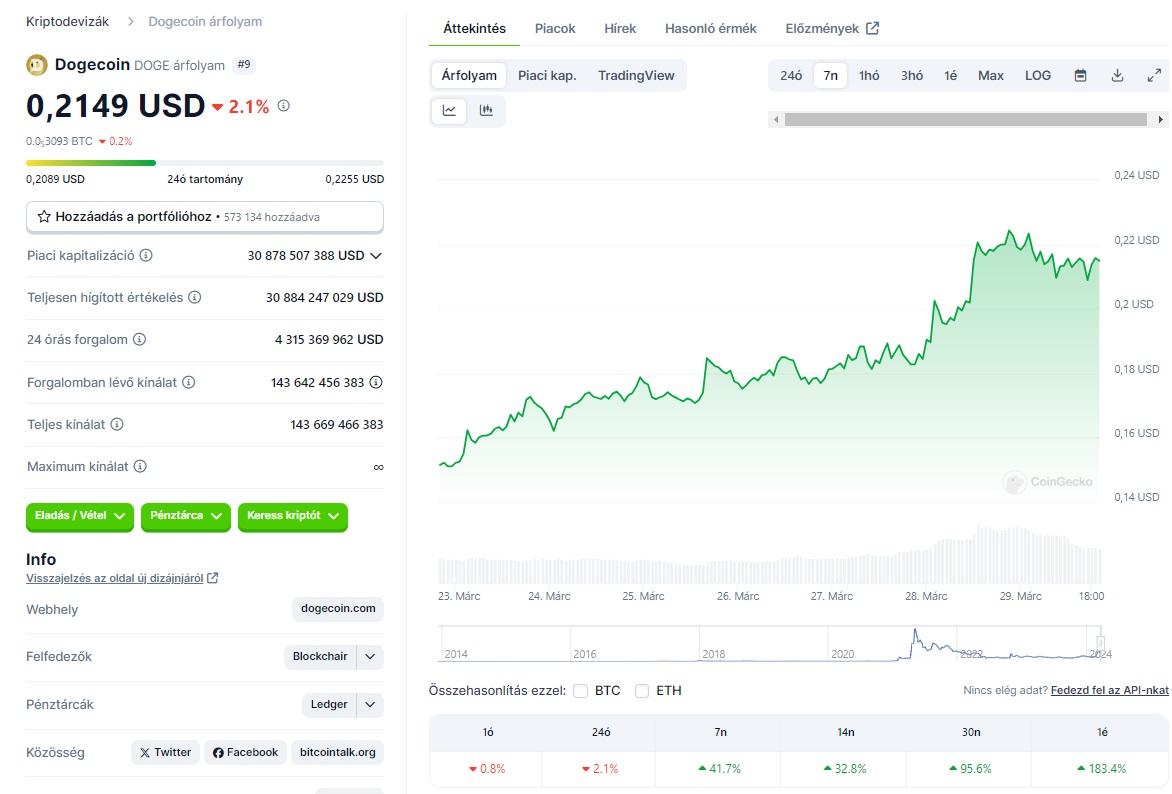Show info for Maximum kínálat
The height and width of the screenshot is (794, 1172).
[x=141, y=467]
